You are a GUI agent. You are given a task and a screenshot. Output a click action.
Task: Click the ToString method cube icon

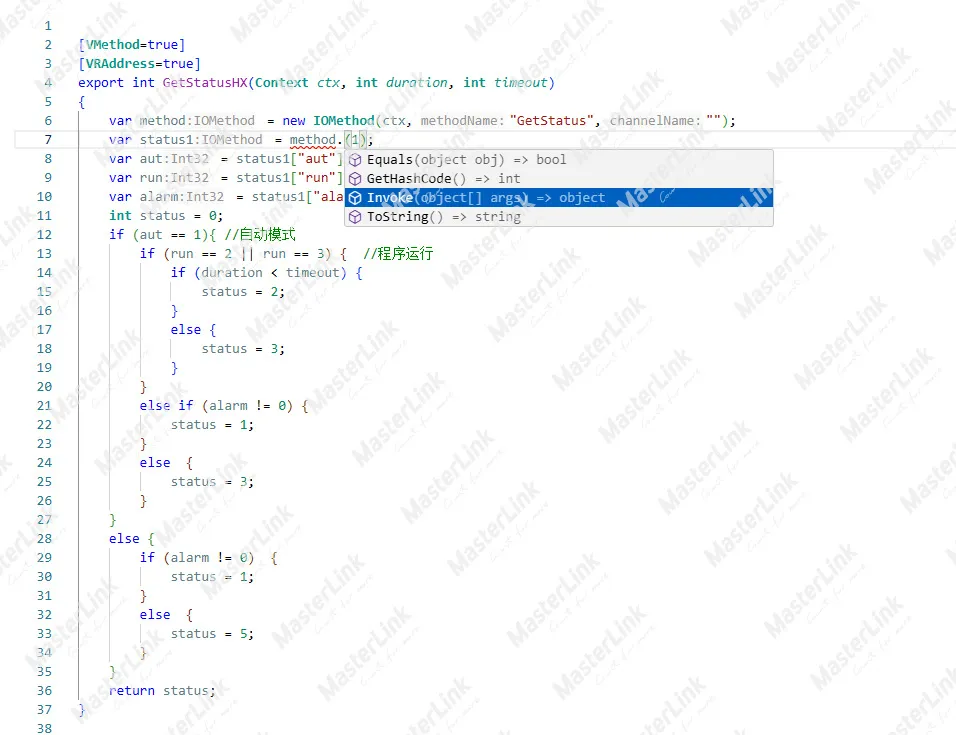[x=355, y=217]
